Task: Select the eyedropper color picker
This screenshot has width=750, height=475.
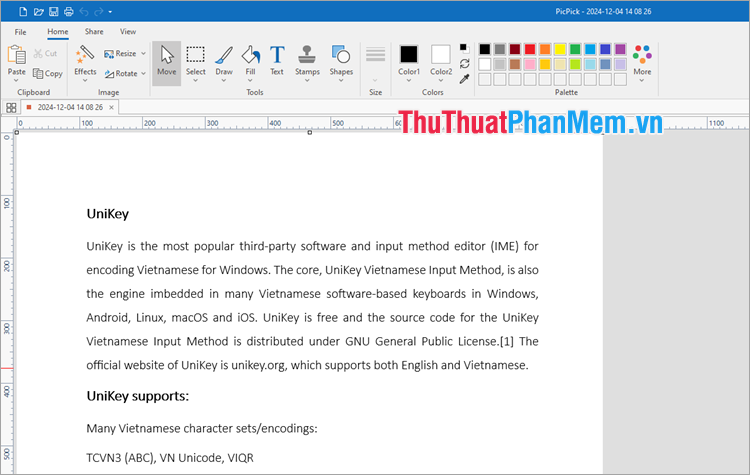Action: click(x=464, y=79)
